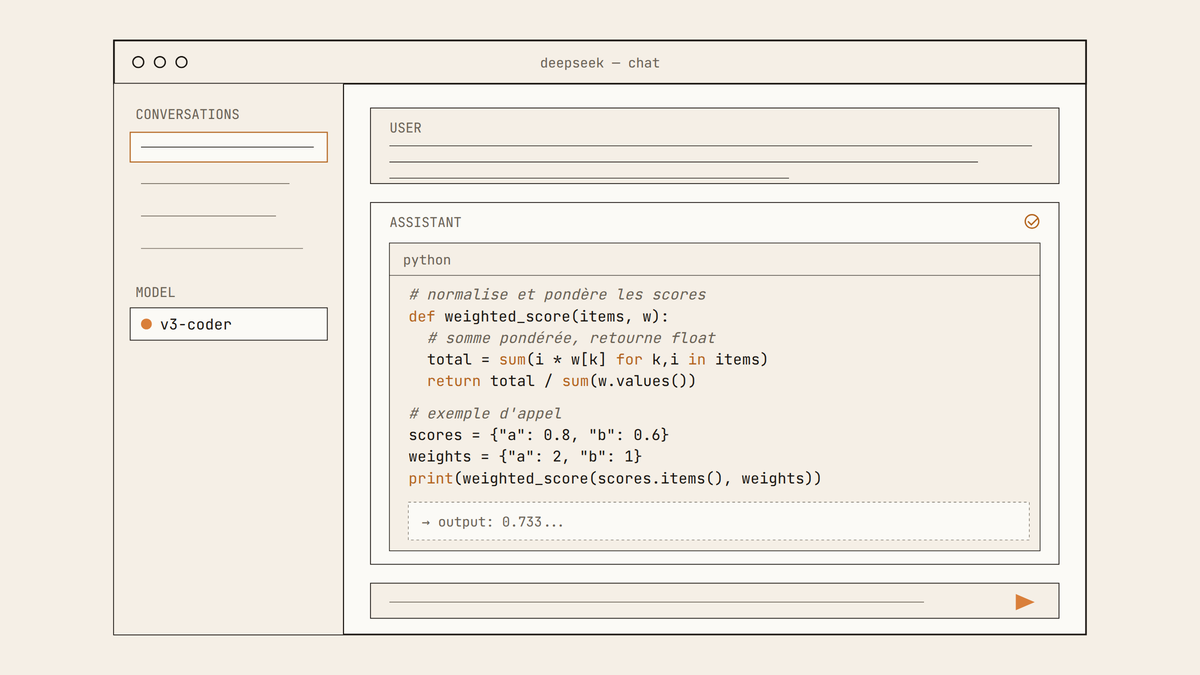Click the first window control circle
This screenshot has height=675, width=1200.
tap(138, 62)
